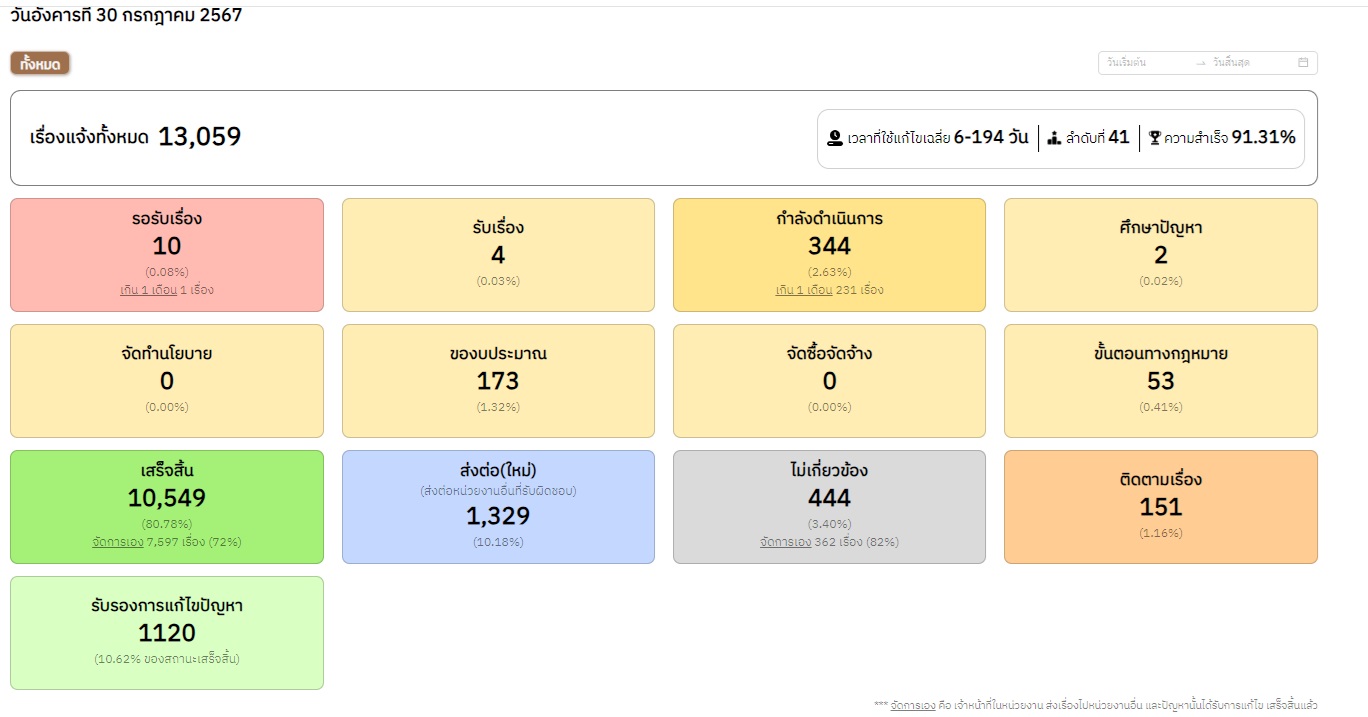Screen dimensions: 1368x717
Task: Open the green เสร็จสิ้น status card
Action: coord(167,506)
